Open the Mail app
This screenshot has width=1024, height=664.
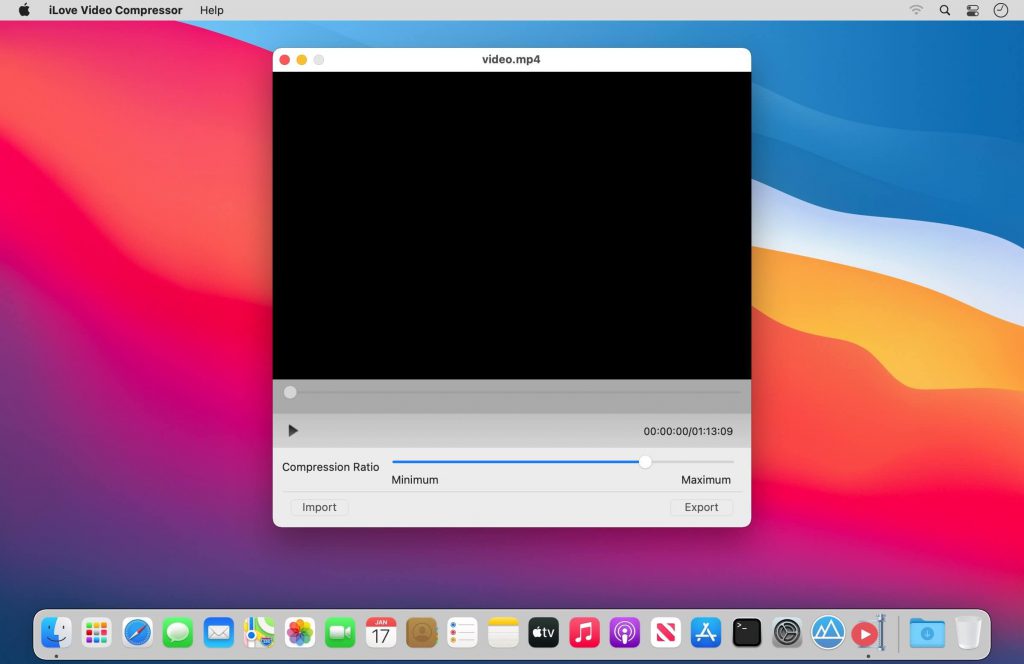[x=218, y=632]
